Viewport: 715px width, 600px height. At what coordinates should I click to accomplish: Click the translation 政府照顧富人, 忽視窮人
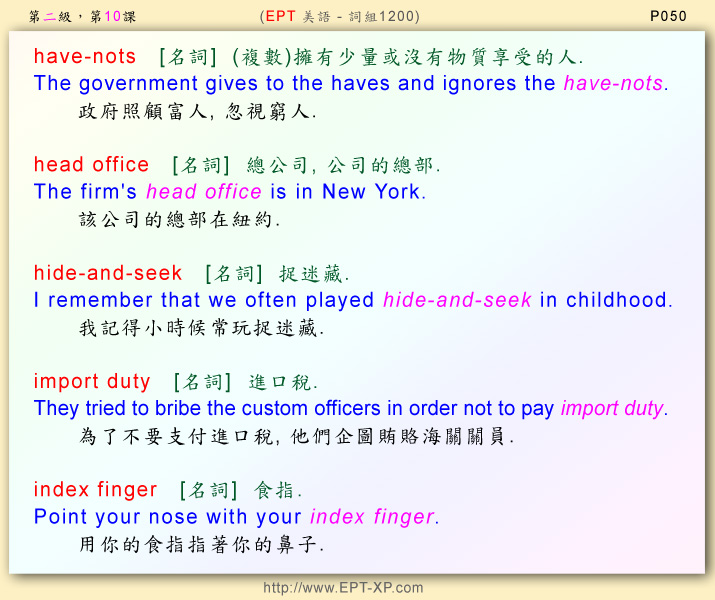click(x=197, y=112)
